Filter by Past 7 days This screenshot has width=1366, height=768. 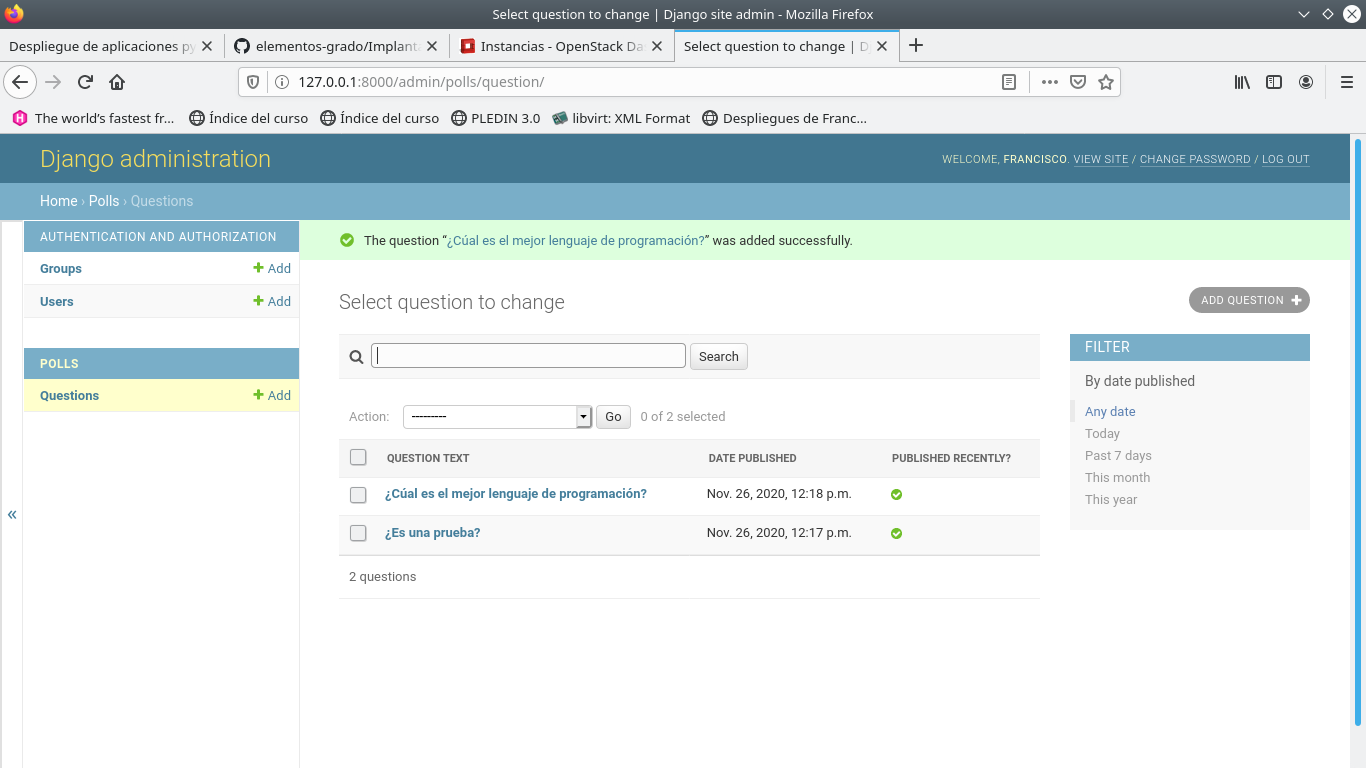pyautogui.click(x=1118, y=456)
